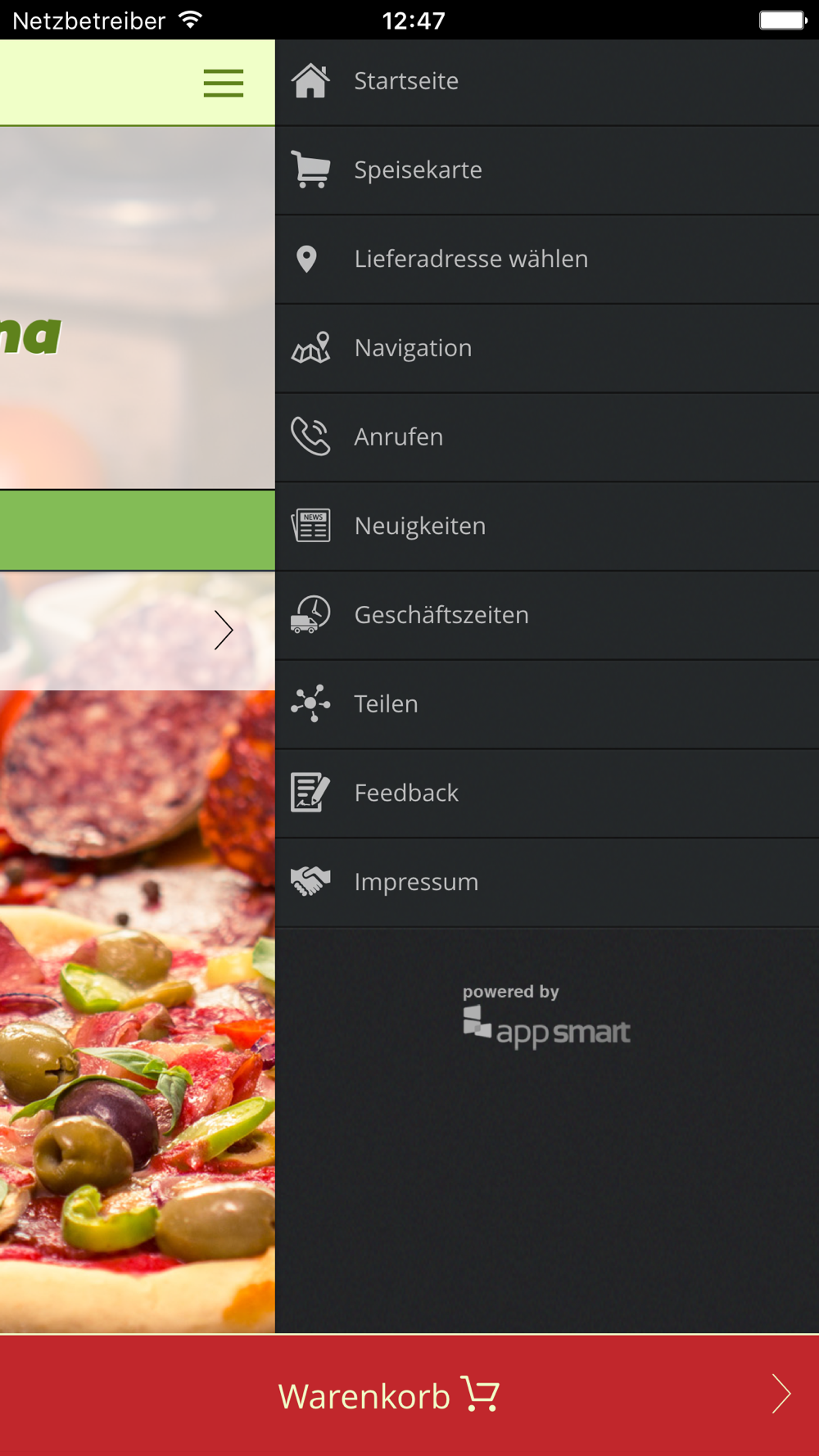Screen dimensions: 819x1456
Task: Tap the green banner bar on the left
Action: pos(138,530)
